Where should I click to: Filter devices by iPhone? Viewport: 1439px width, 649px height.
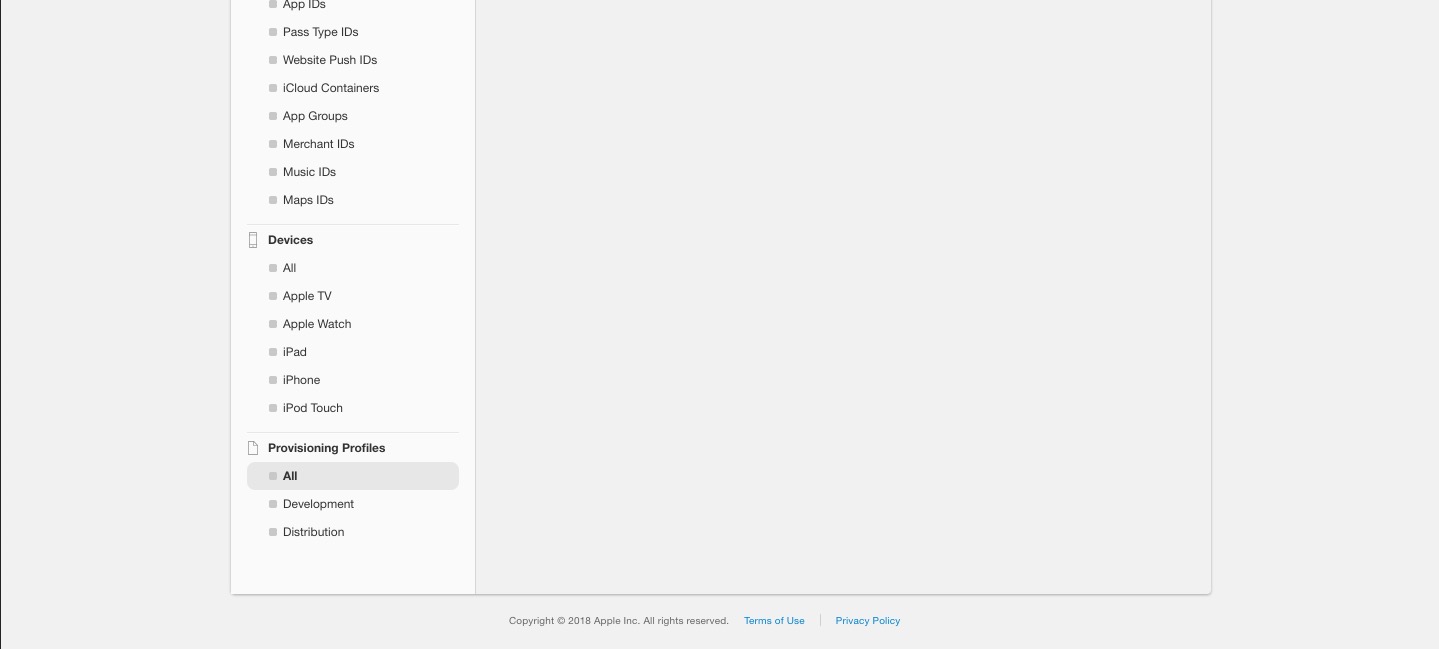pos(301,380)
